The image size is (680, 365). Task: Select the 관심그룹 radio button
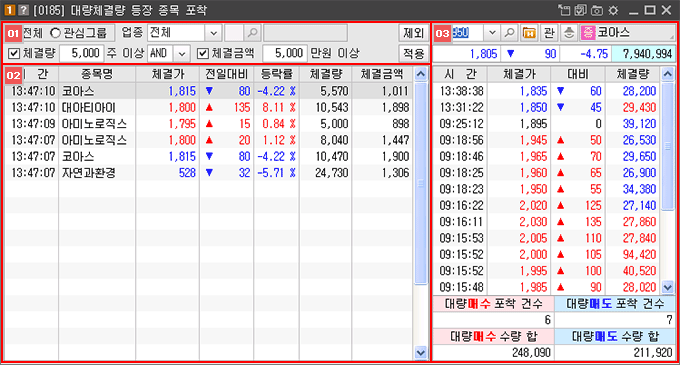tap(55, 33)
